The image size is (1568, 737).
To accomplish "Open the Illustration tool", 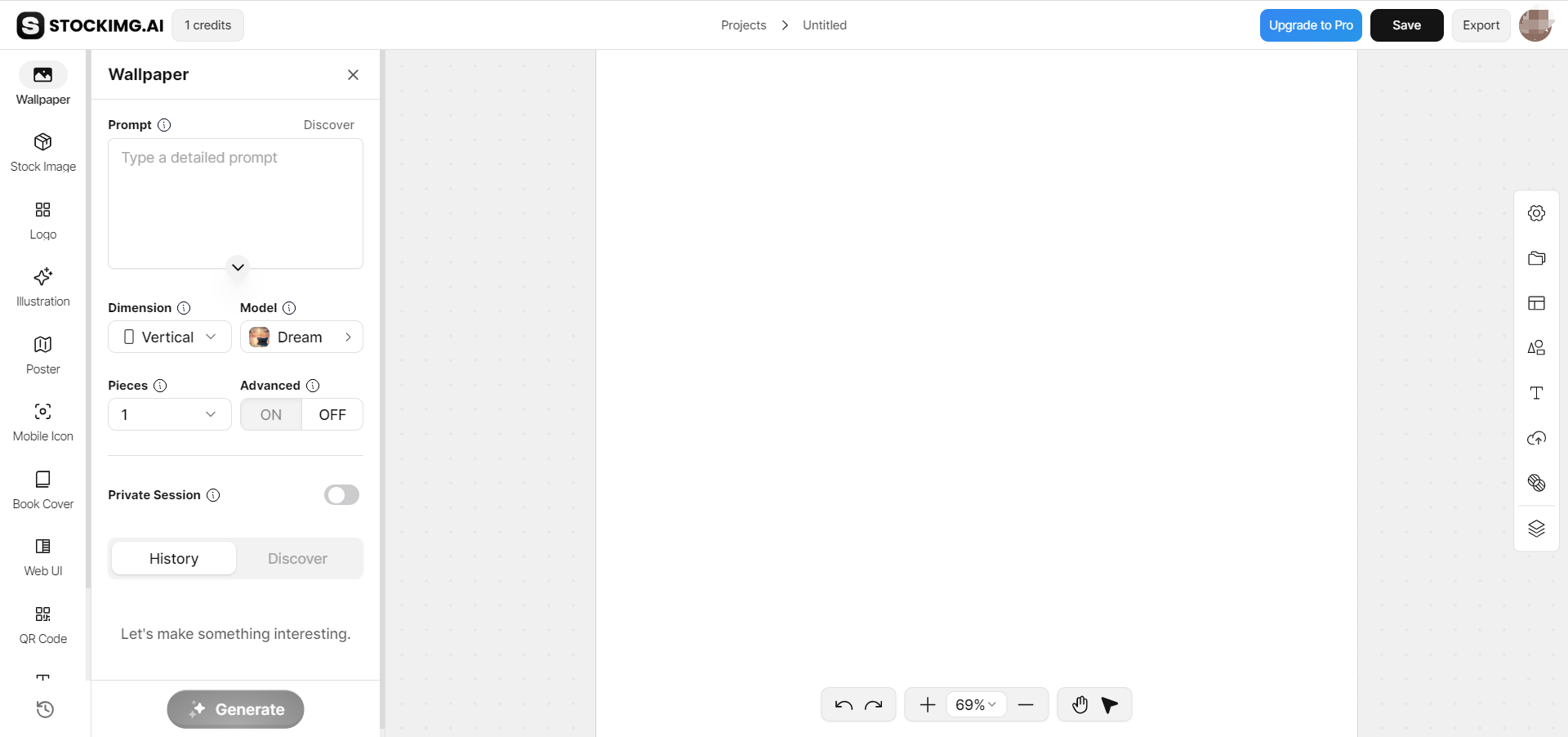I will coord(42,288).
